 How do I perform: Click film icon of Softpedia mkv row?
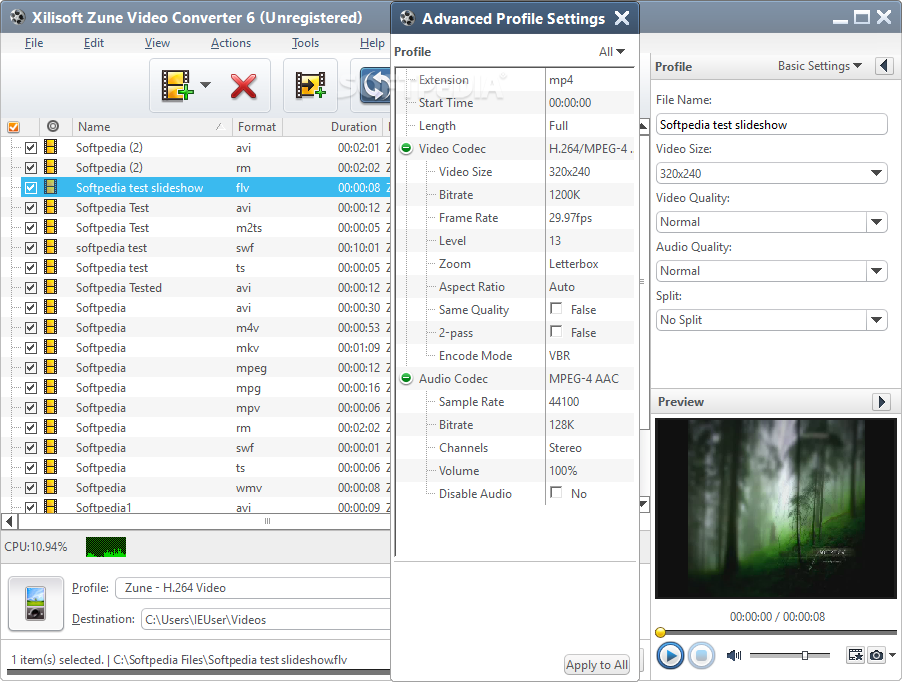coord(51,347)
